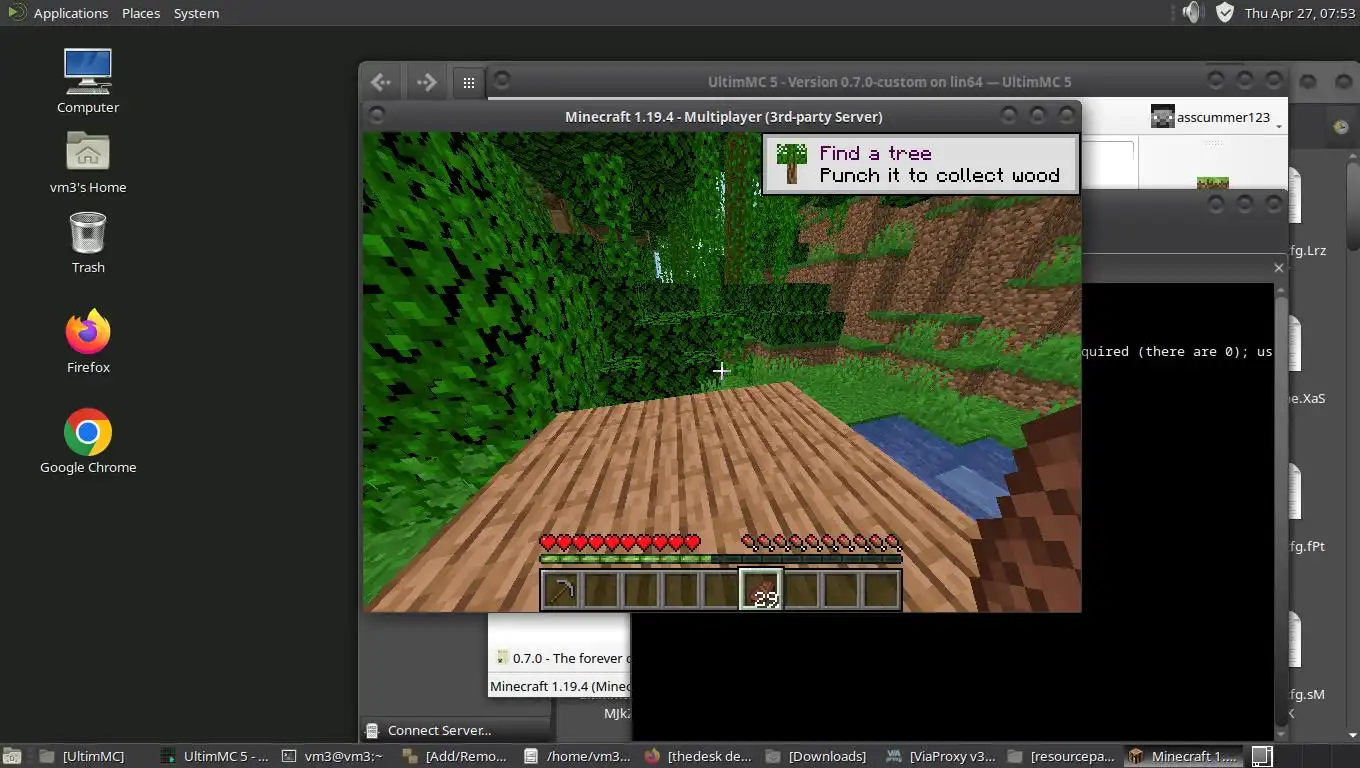Open the System menu
Screen dimensions: 1360x768
click(x=196, y=13)
